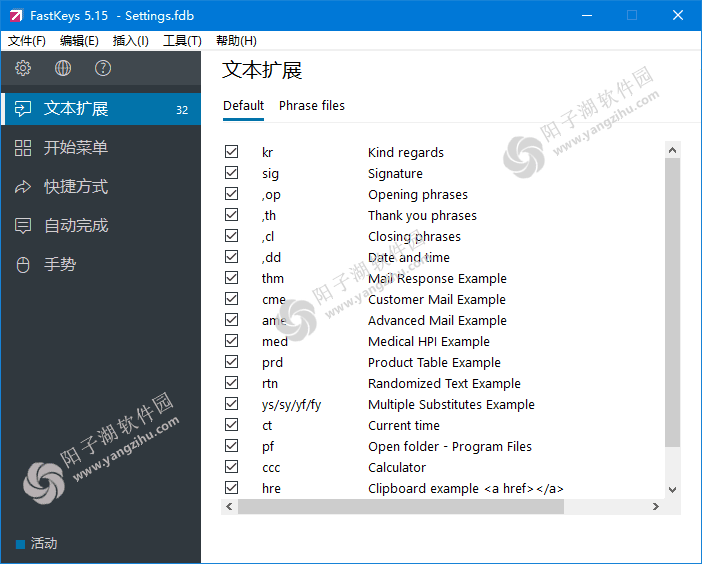Viewport: 702px width, 564px height.
Task: Open the 帮助(H) menu
Action: 236,41
